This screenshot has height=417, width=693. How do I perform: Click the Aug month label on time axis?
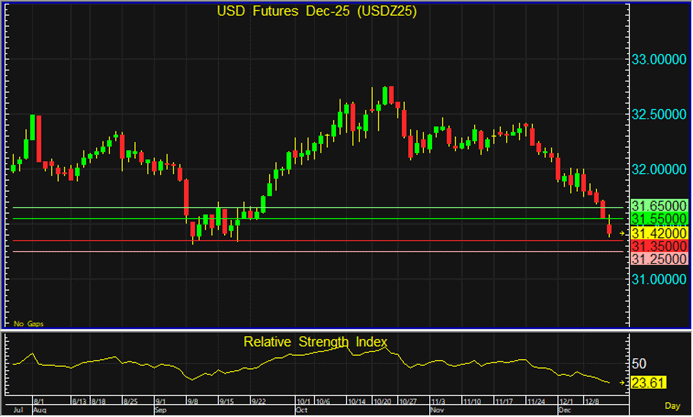coord(41,410)
